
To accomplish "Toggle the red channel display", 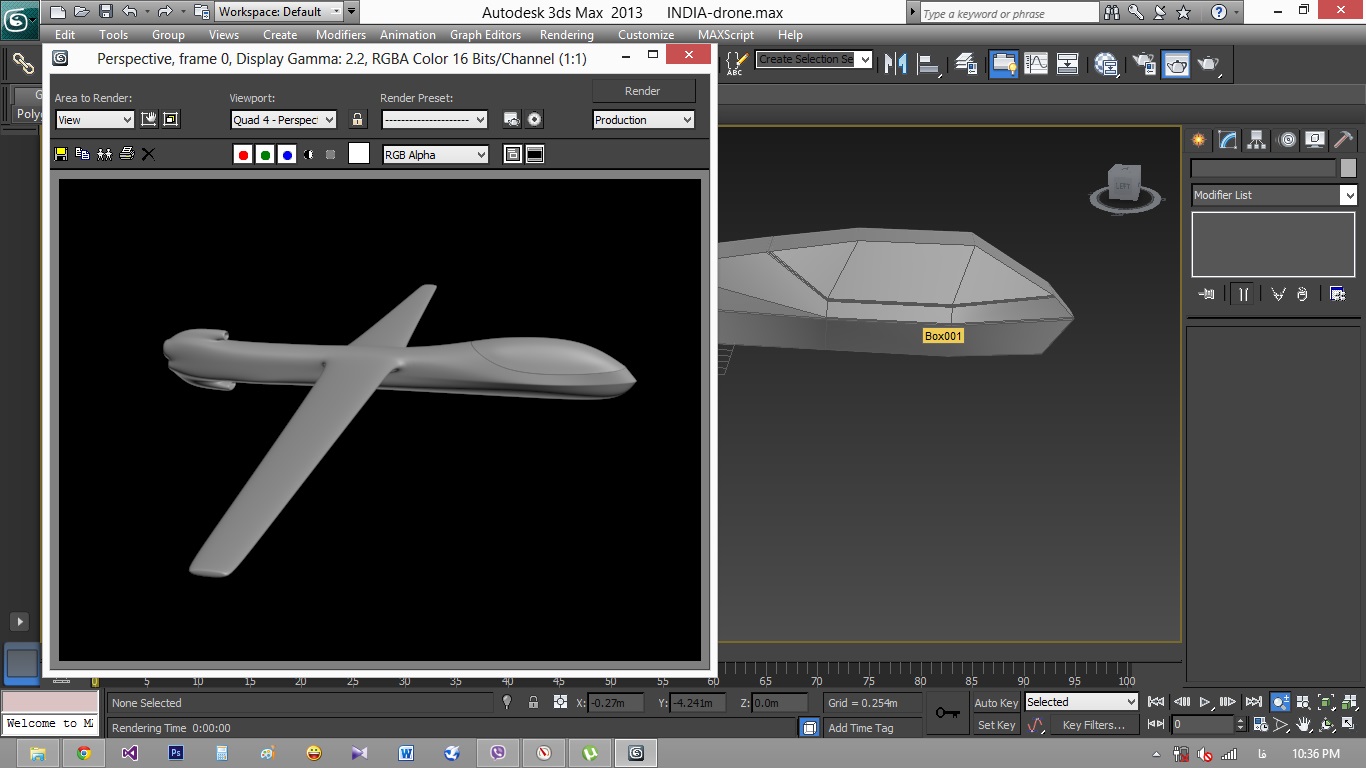I will 243,155.
